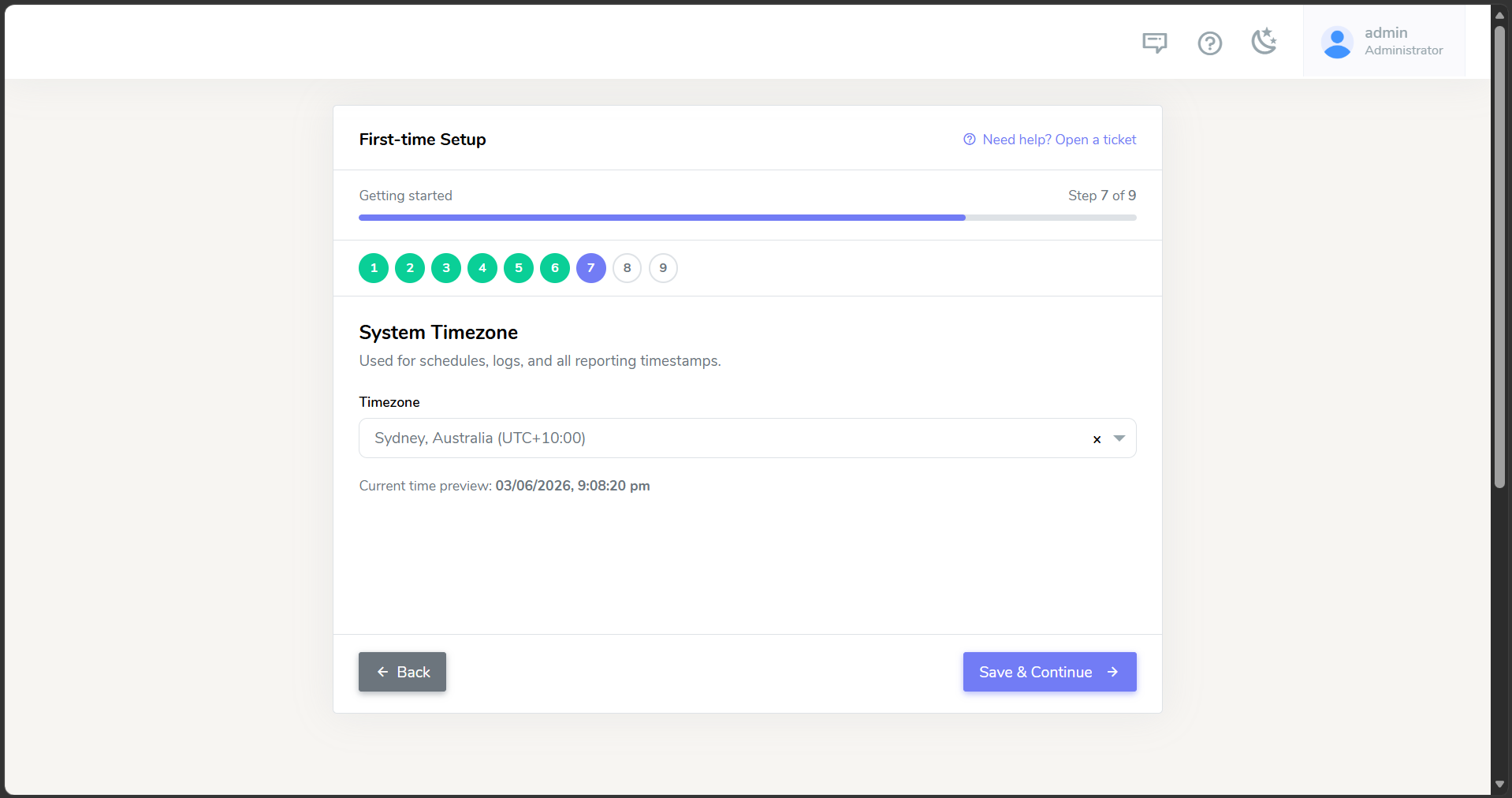This screenshot has width=1512, height=798.
Task: Expand the Timezone dropdown arrow
Action: [1119, 438]
